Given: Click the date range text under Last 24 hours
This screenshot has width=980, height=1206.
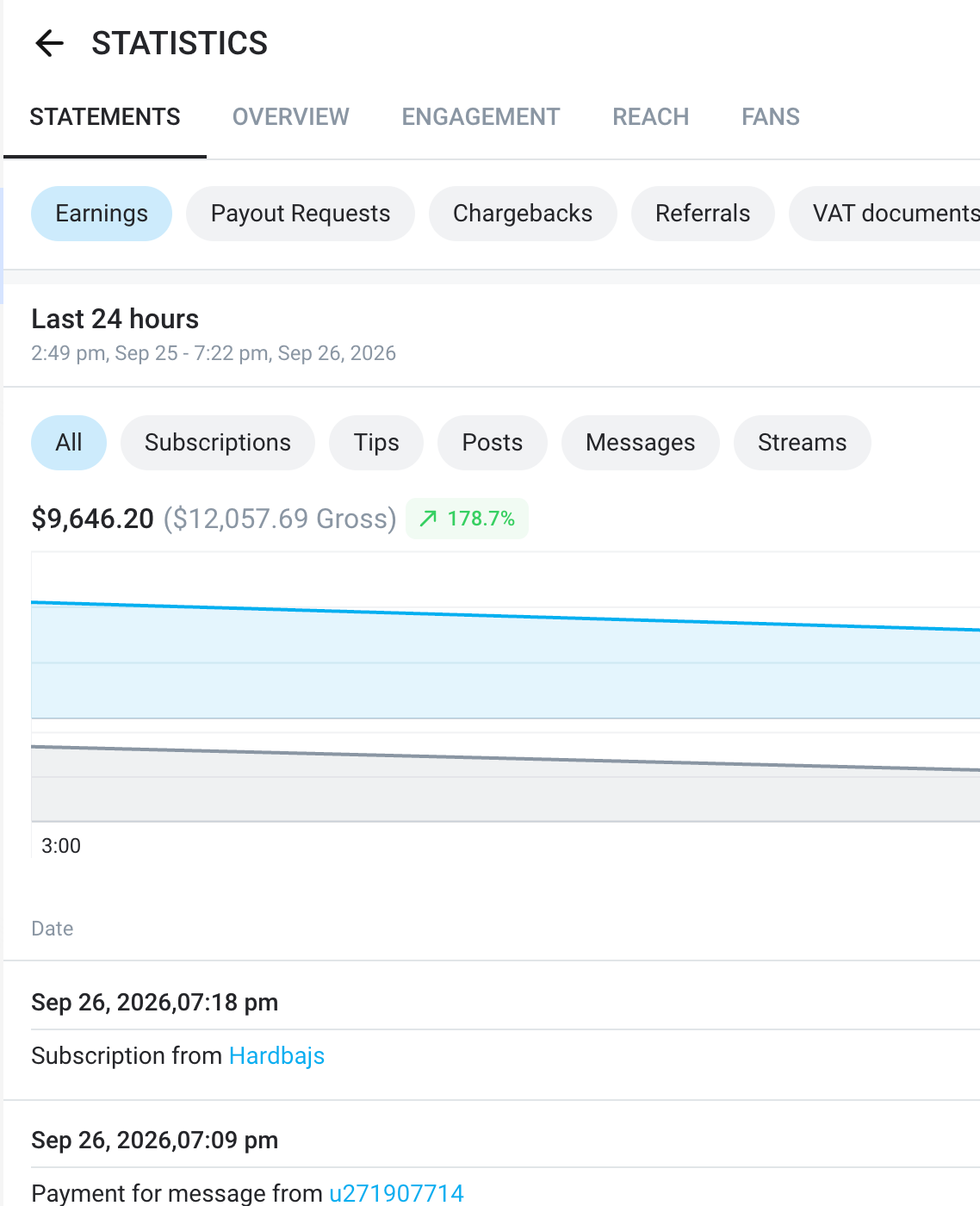Looking at the screenshot, I should pyautogui.click(x=214, y=353).
